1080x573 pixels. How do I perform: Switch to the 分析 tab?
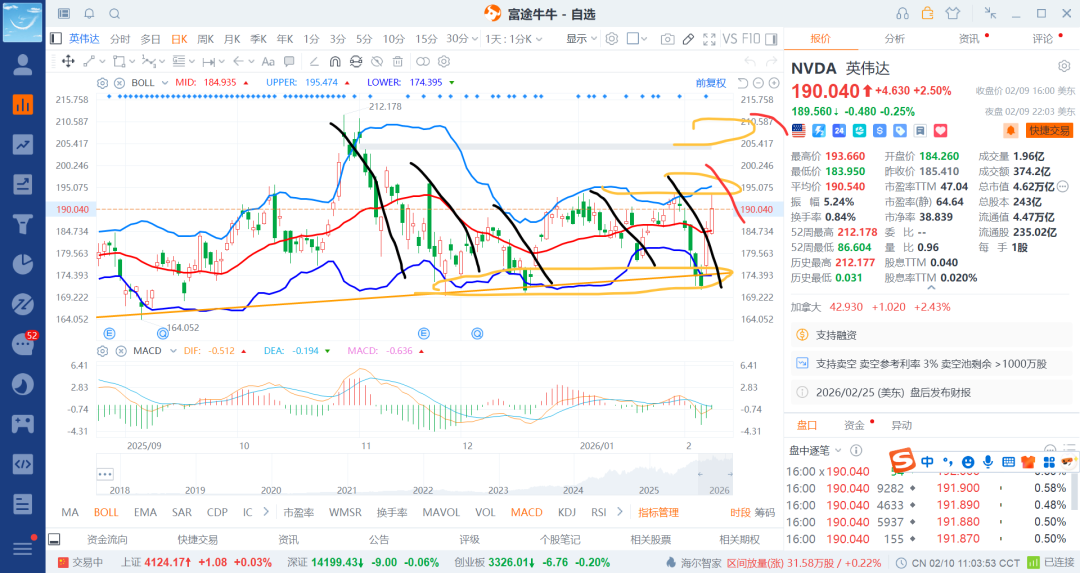894,38
